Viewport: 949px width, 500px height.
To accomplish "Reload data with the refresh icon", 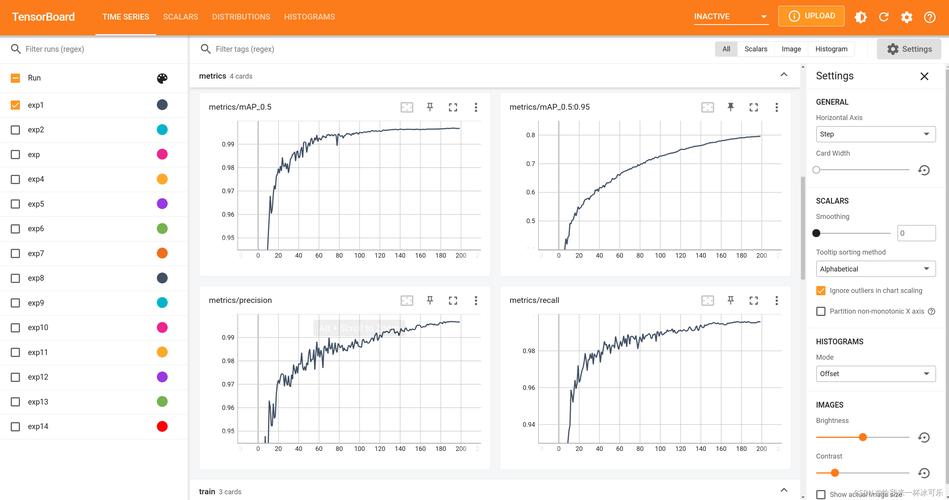I will [884, 17].
